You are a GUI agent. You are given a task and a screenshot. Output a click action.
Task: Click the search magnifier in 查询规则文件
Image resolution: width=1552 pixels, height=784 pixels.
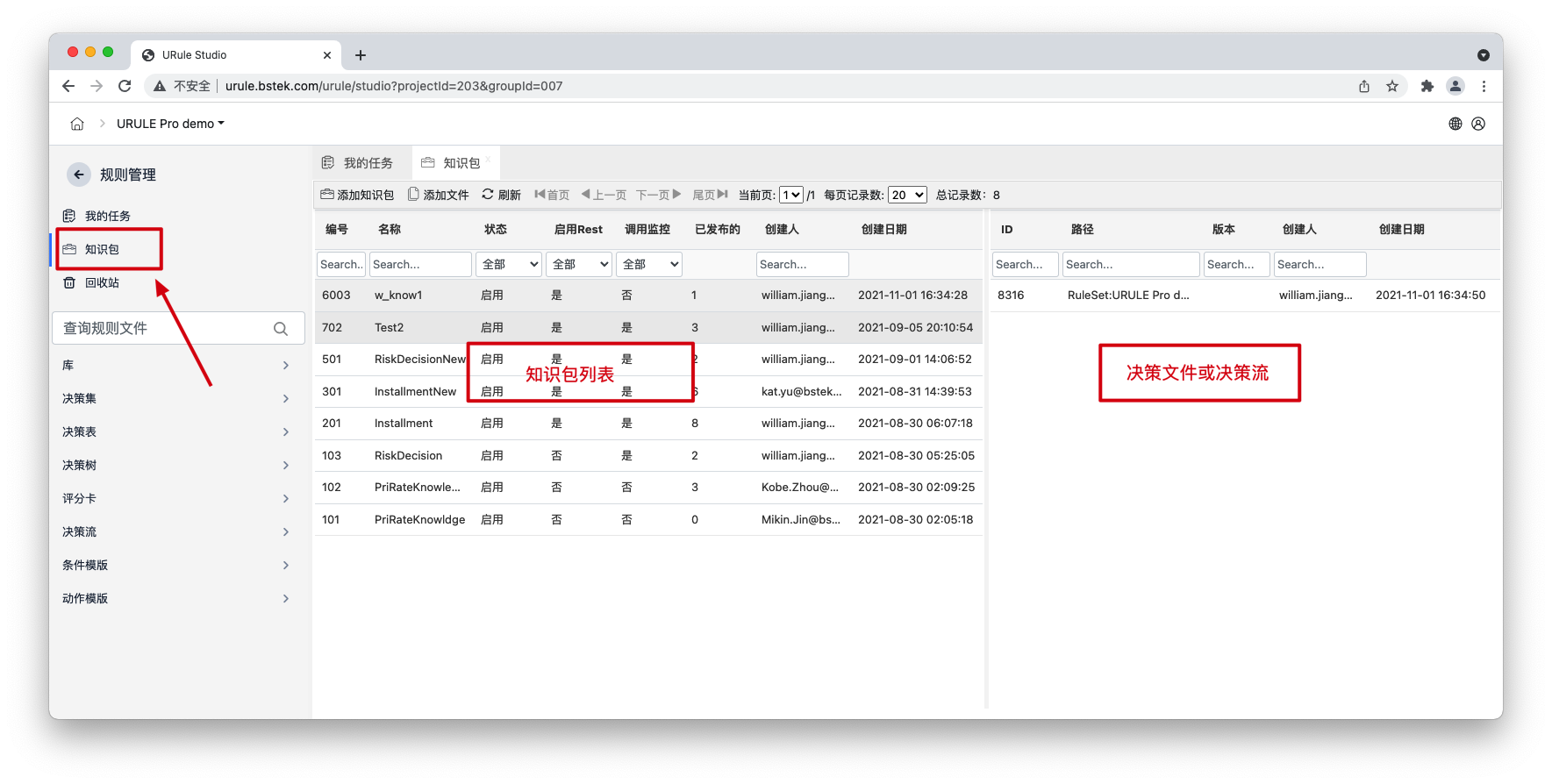tap(281, 329)
